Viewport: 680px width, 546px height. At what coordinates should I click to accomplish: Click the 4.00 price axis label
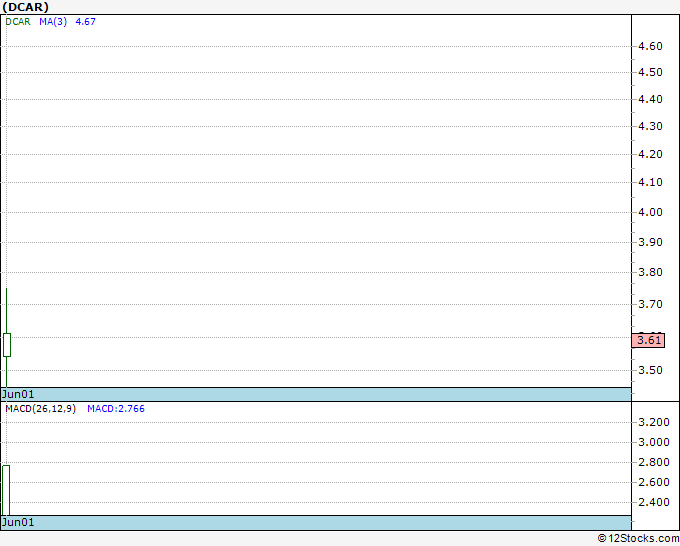[x=650, y=213]
